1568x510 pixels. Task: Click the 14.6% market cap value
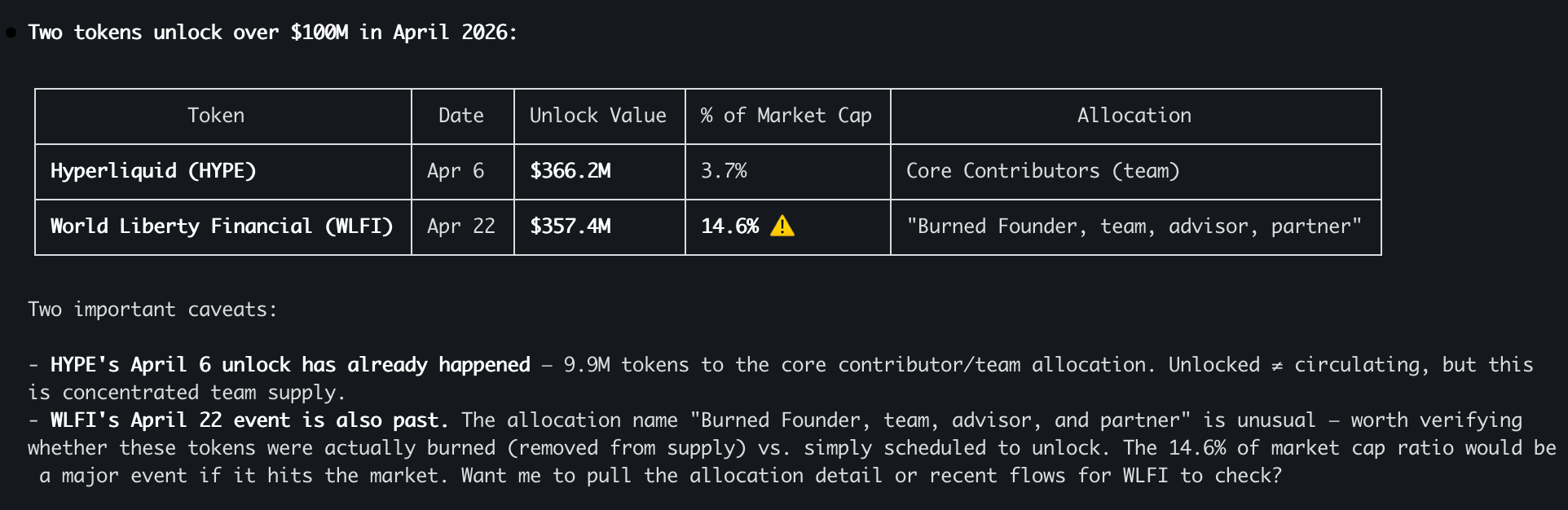[729, 226]
